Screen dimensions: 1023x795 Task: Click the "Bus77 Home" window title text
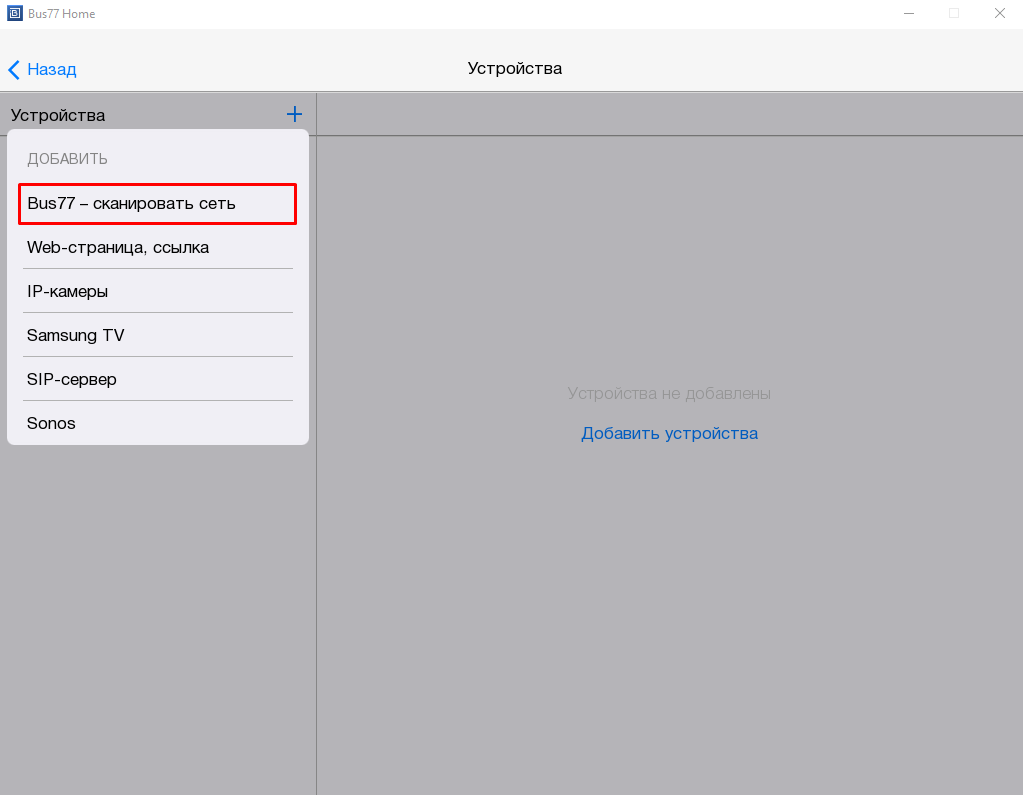coord(62,14)
